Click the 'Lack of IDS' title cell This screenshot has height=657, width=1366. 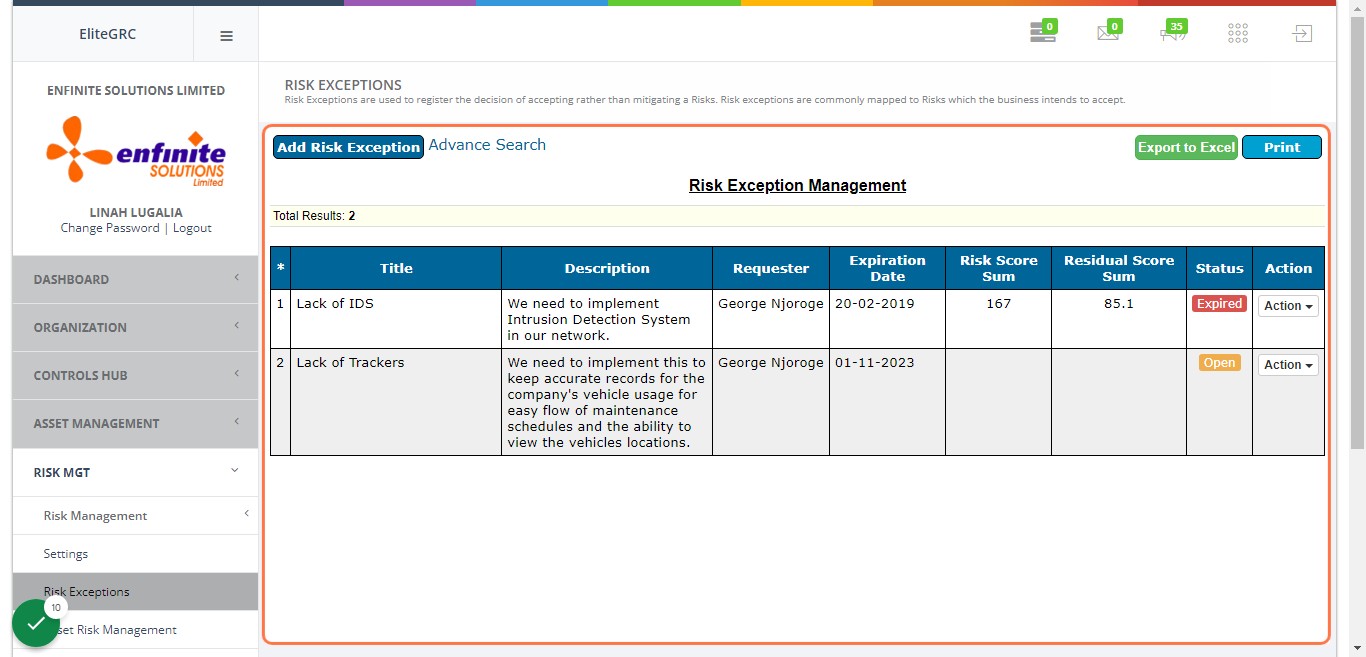click(x=396, y=319)
